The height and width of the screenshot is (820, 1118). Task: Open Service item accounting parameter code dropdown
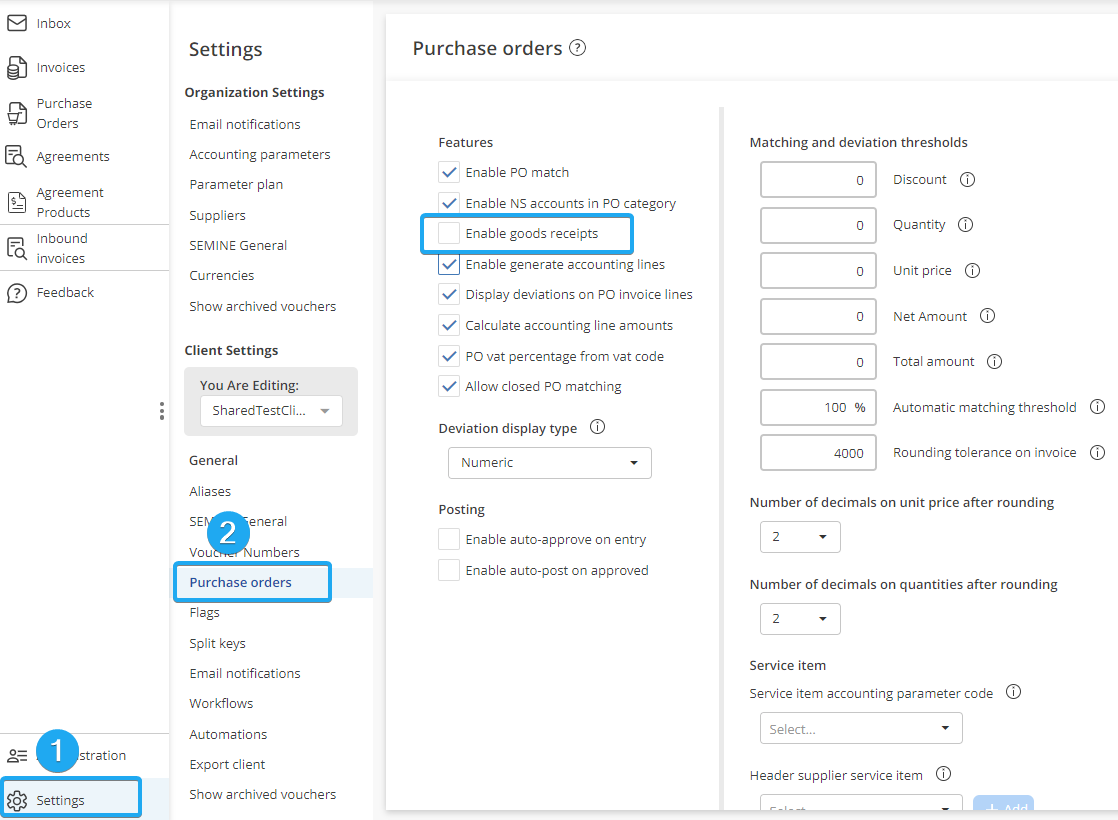(861, 729)
